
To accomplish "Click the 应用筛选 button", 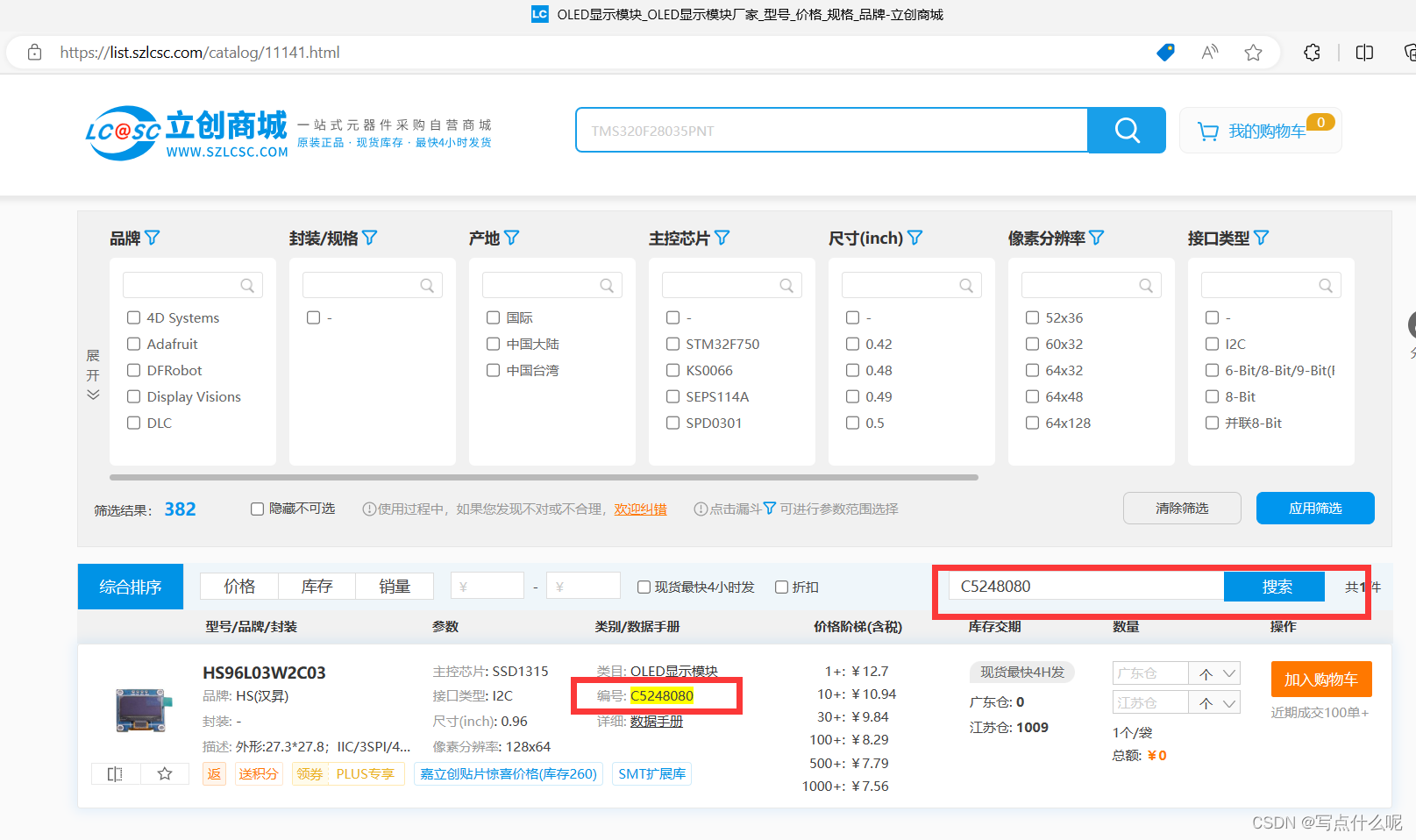I will pos(1315,509).
